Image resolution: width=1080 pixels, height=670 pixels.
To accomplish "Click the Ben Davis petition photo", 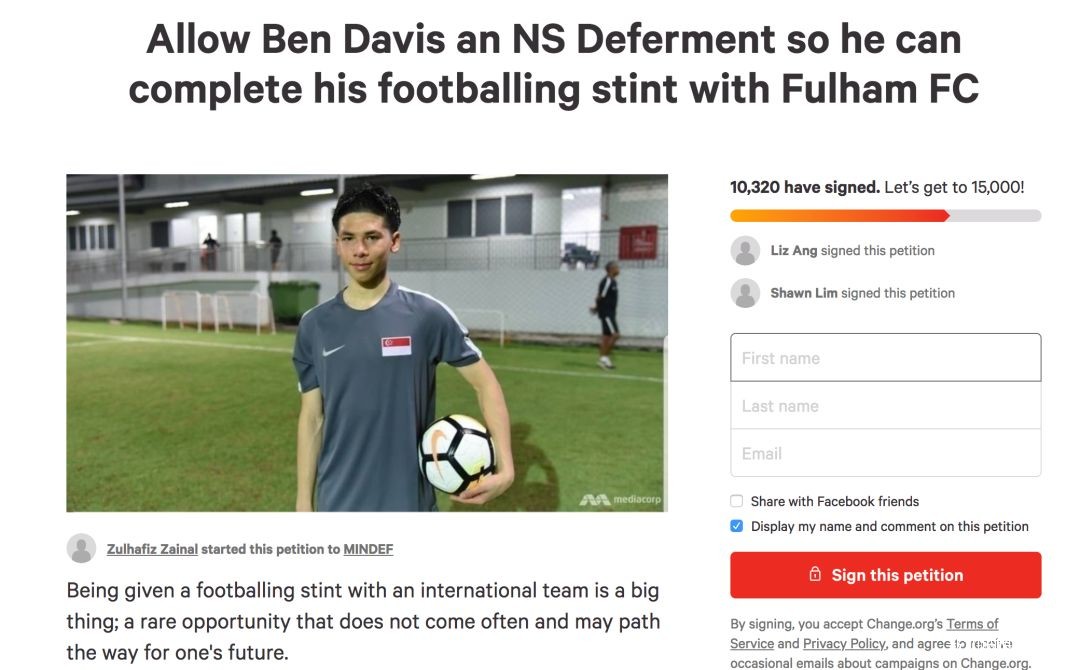I will 367,343.
